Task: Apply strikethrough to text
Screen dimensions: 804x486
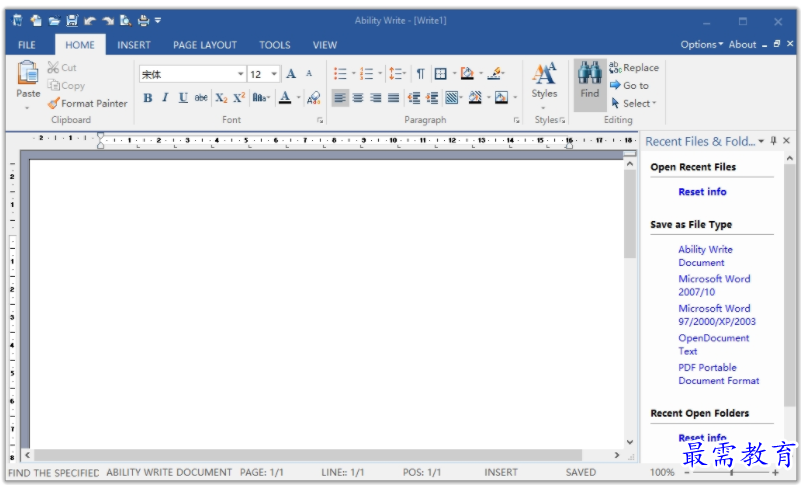Action: click(x=201, y=98)
